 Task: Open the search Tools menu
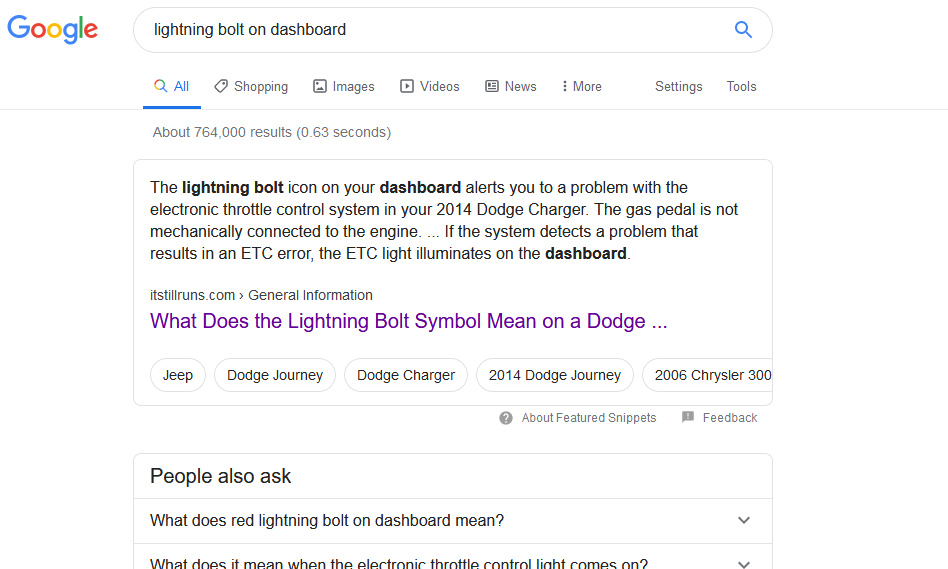coord(741,87)
